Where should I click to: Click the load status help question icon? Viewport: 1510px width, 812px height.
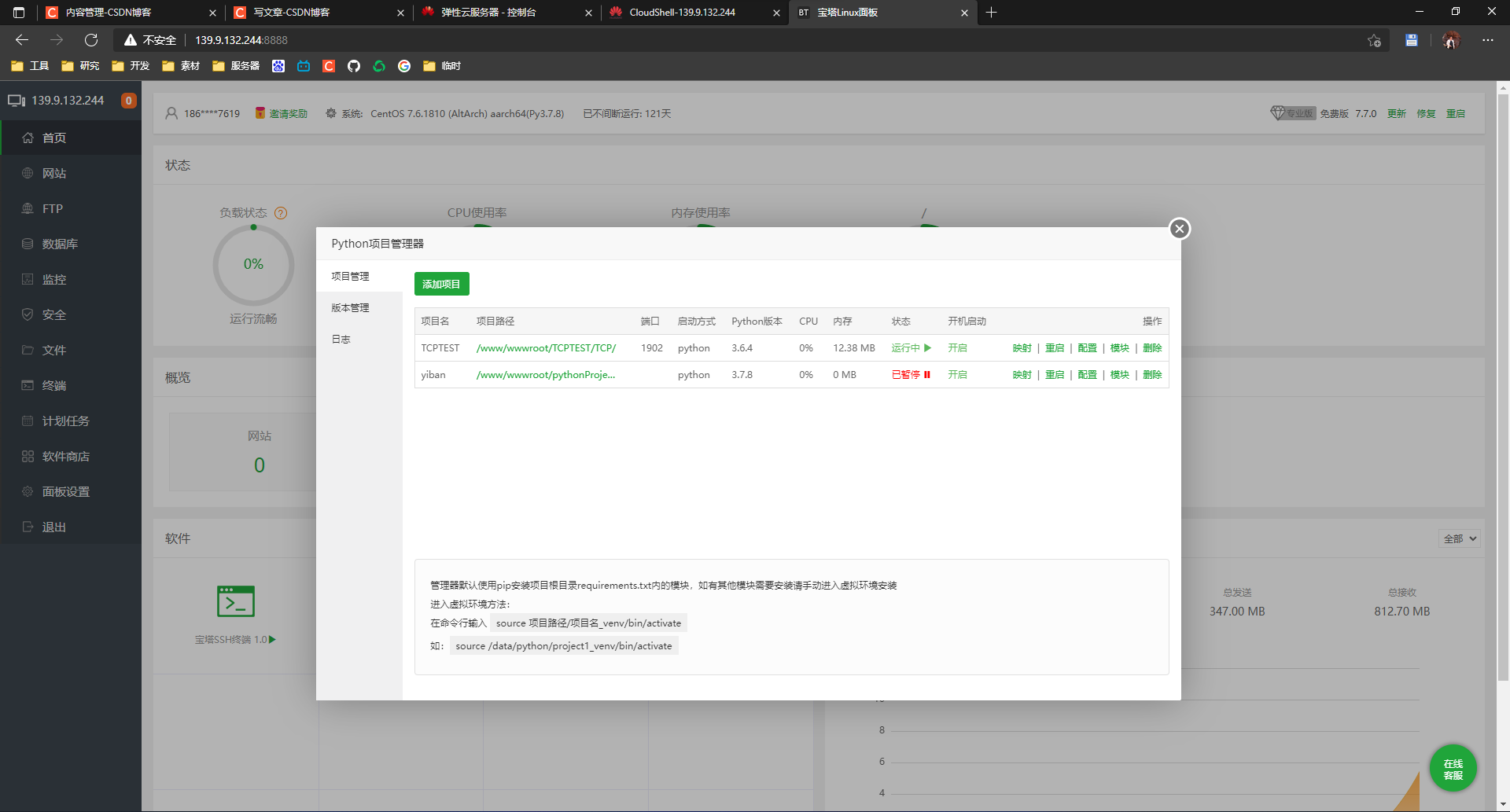coord(281,213)
